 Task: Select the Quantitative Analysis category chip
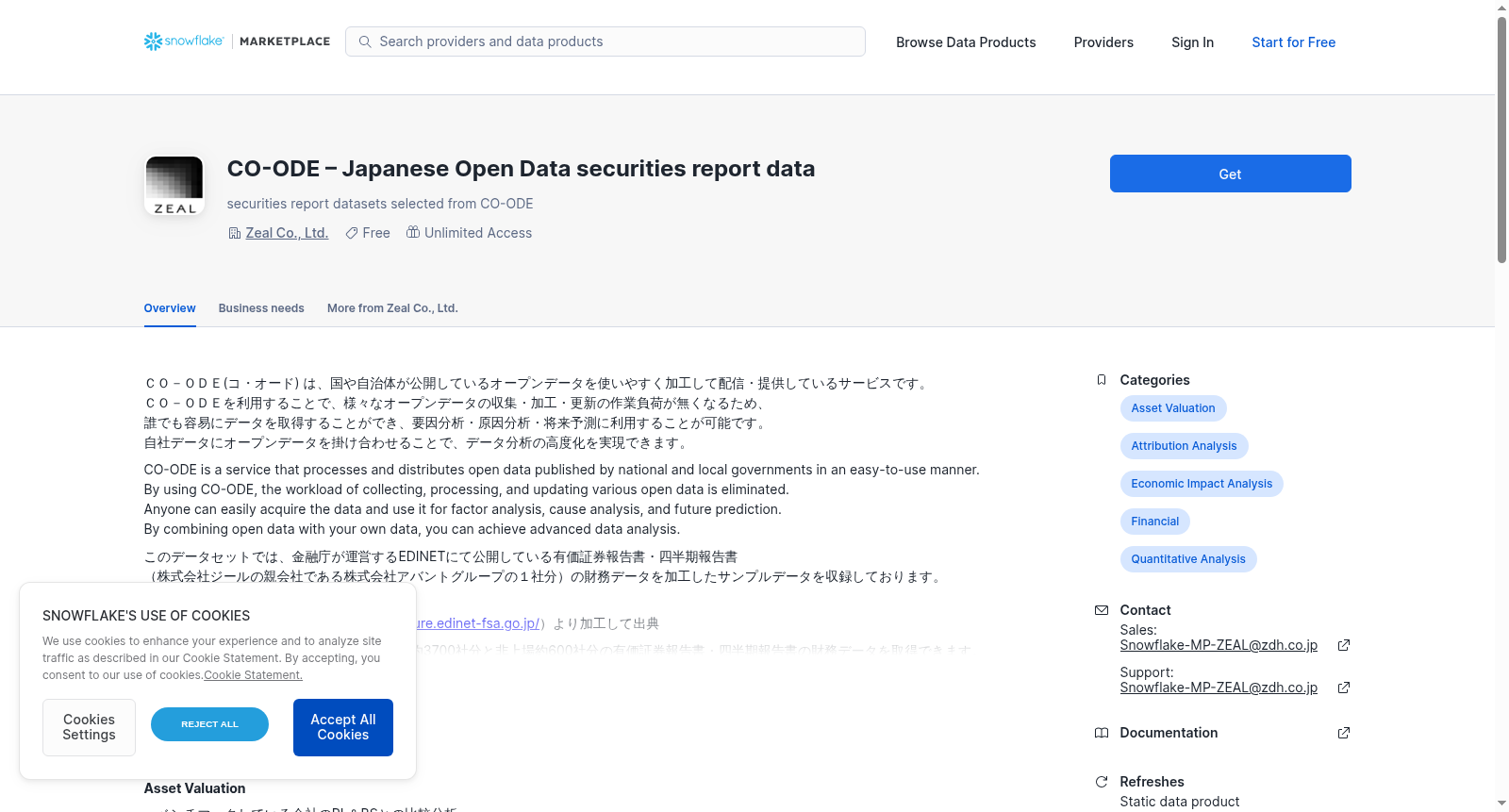(1188, 559)
